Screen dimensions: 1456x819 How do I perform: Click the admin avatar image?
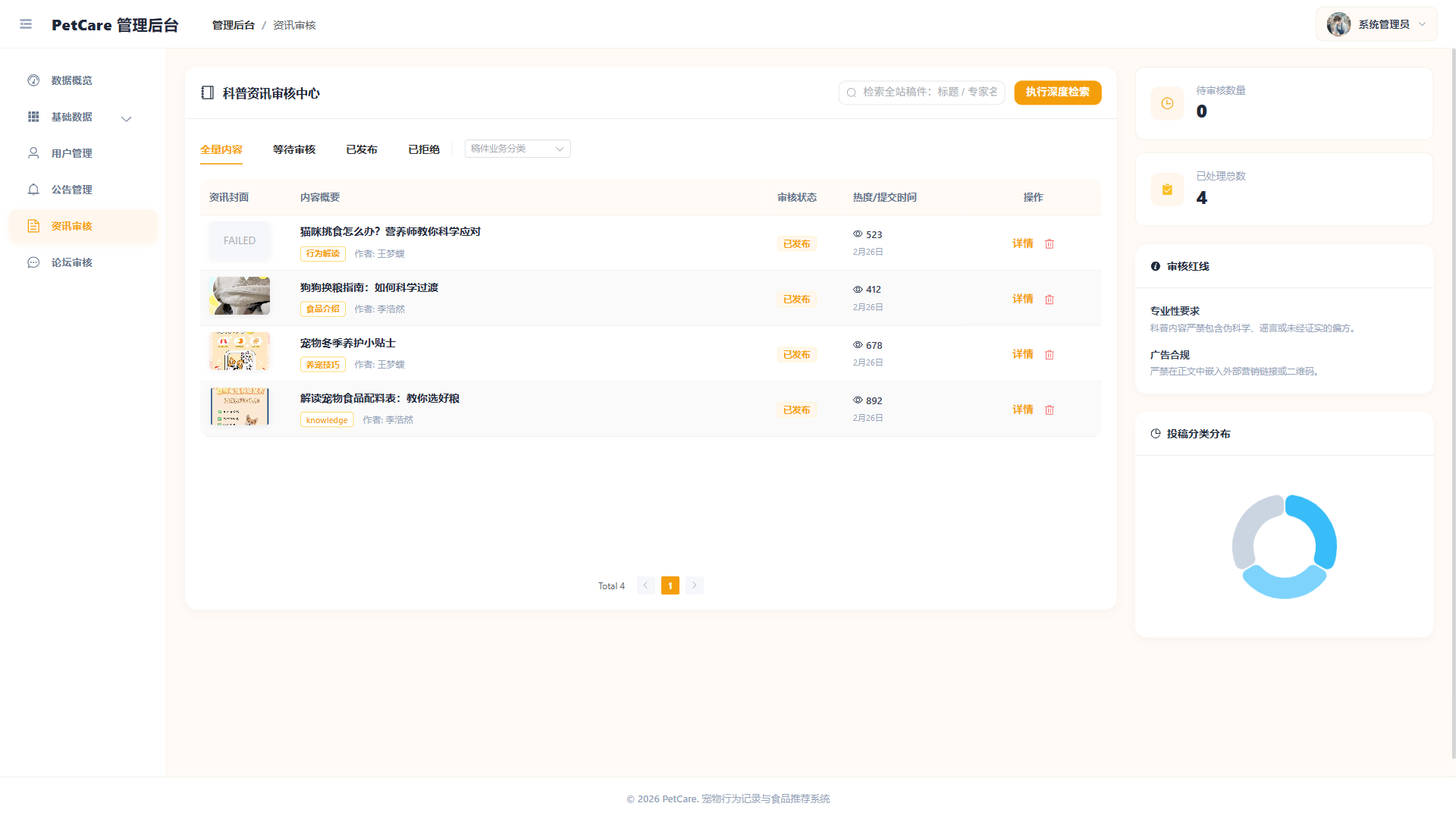point(1338,24)
